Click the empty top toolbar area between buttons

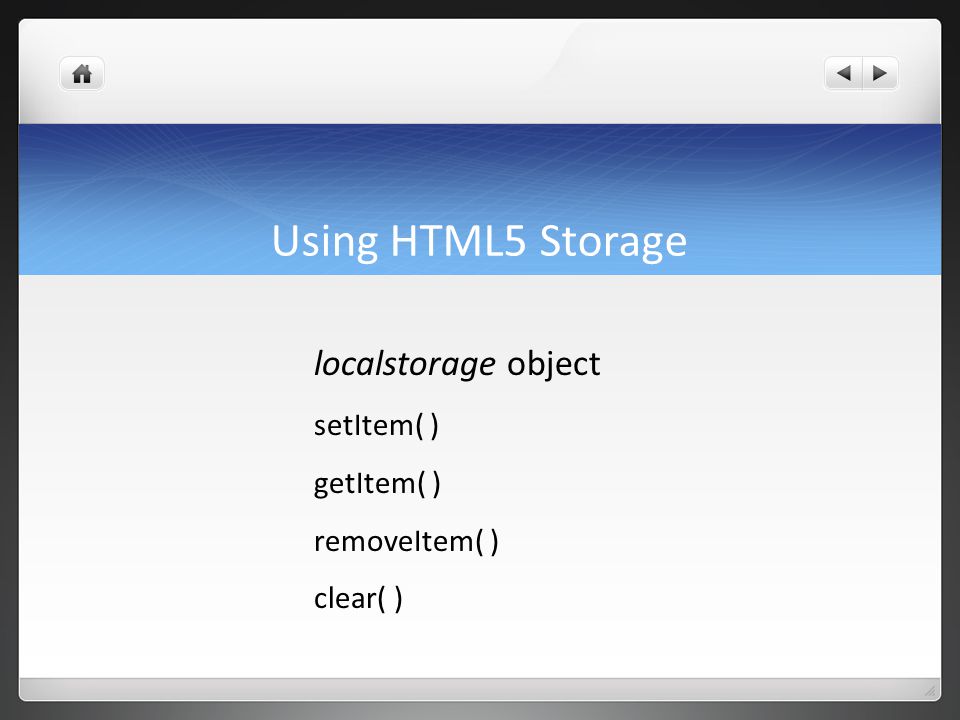[x=464, y=73]
